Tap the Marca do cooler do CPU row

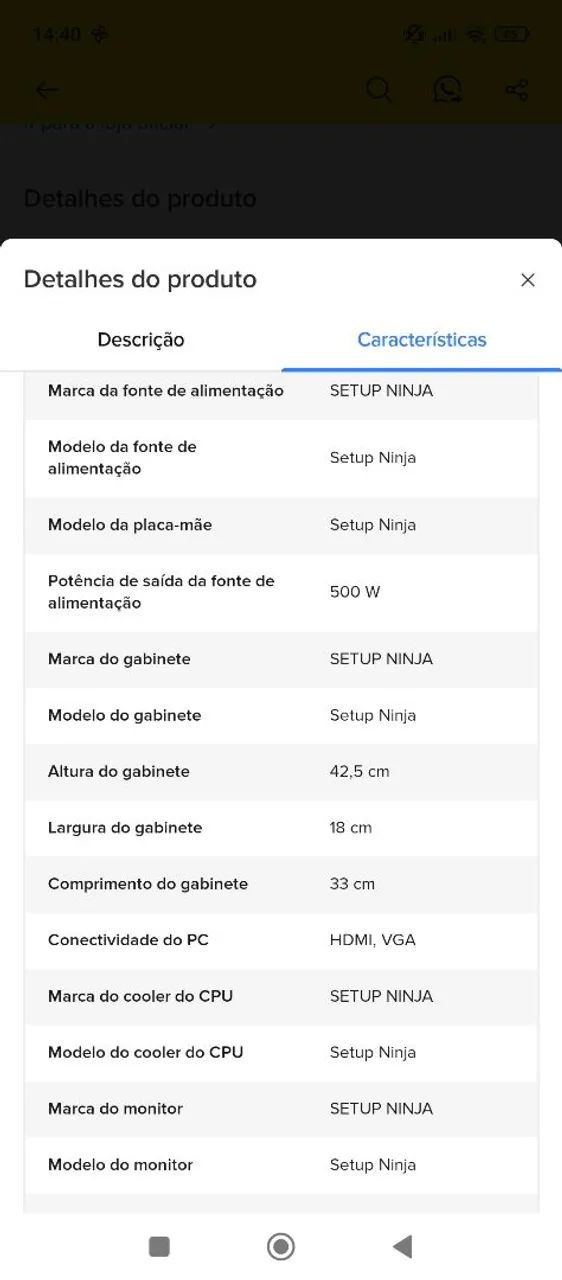click(x=281, y=996)
